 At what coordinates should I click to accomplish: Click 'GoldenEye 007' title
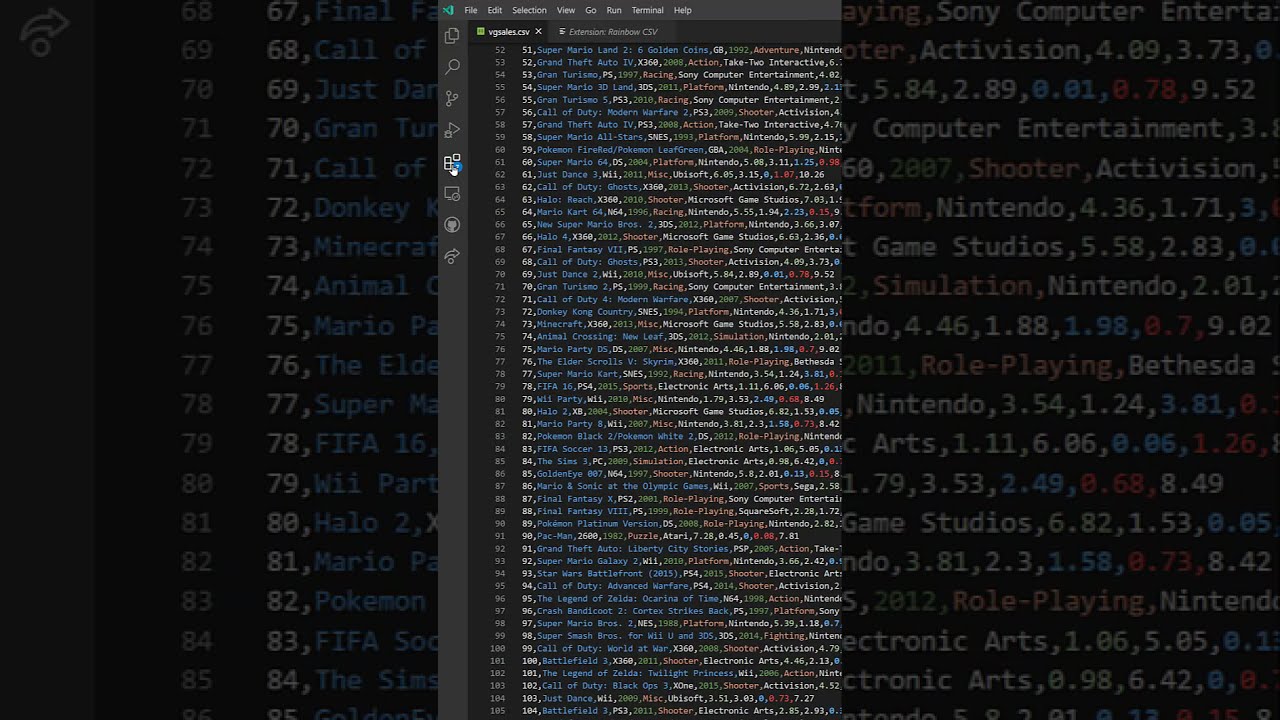point(570,474)
